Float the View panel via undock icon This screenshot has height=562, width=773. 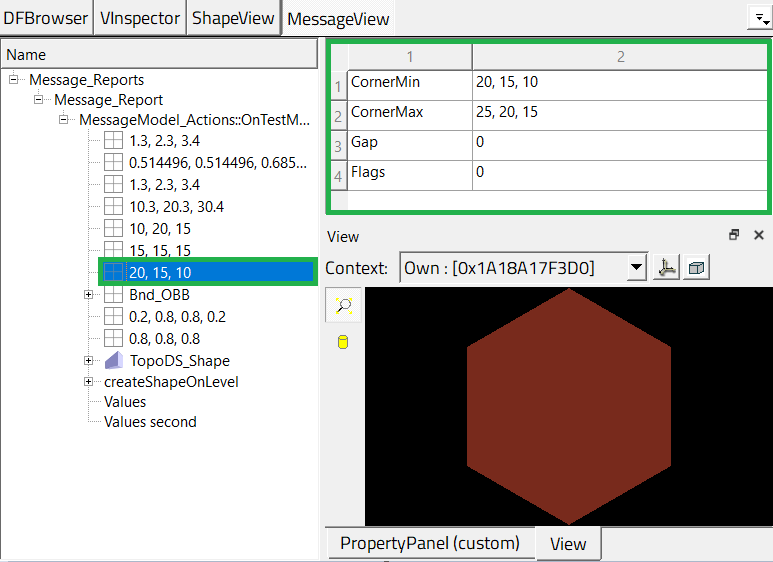pyautogui.click(x=734, y=236)
